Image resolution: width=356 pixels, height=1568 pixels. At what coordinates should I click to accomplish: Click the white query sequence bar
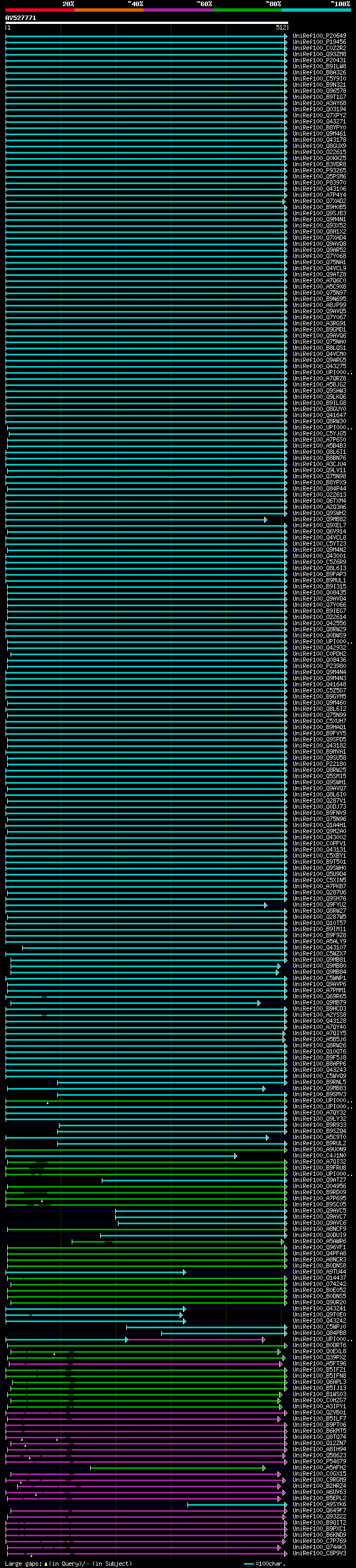147,23
